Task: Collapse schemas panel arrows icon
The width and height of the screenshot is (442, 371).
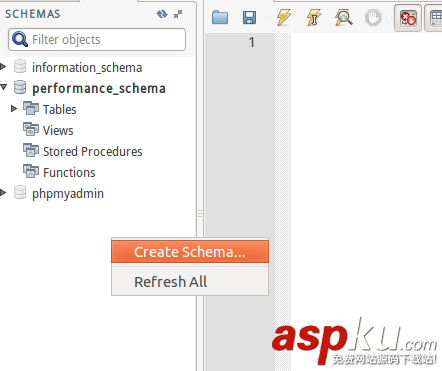Action: point(178,14)
